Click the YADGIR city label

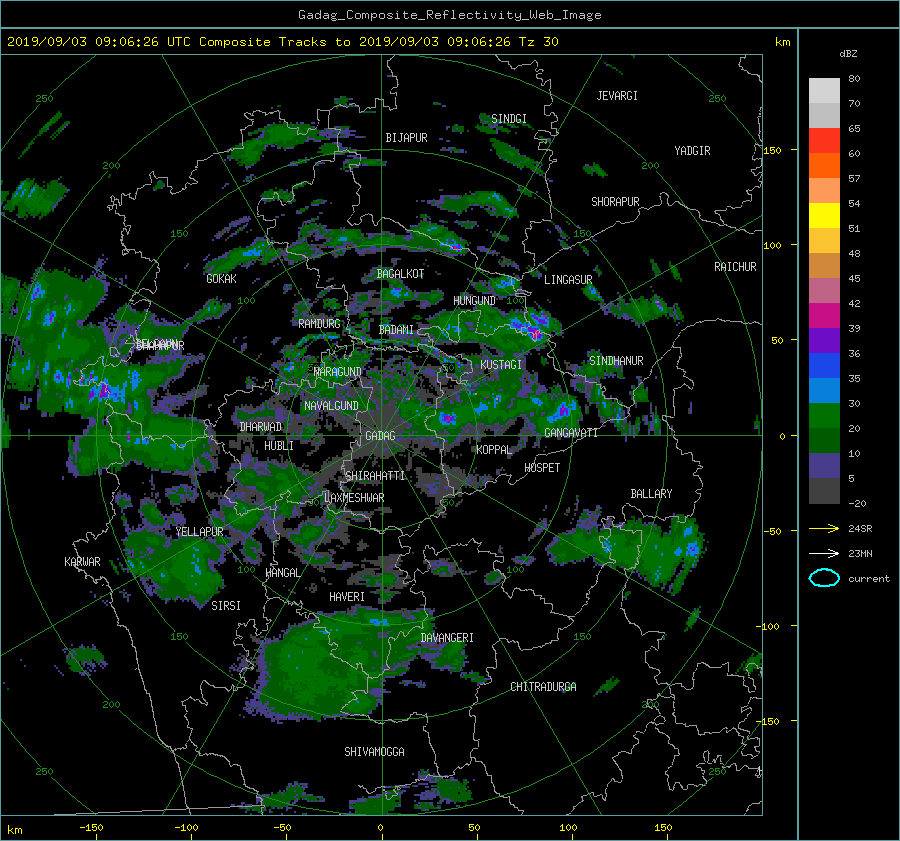pyautogui.click(x=692, y=151)
